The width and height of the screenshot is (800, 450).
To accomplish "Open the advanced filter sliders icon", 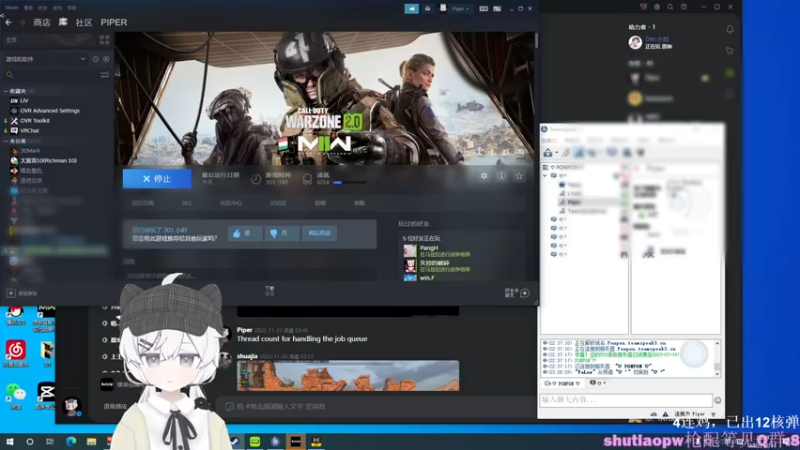I will 105,75.
